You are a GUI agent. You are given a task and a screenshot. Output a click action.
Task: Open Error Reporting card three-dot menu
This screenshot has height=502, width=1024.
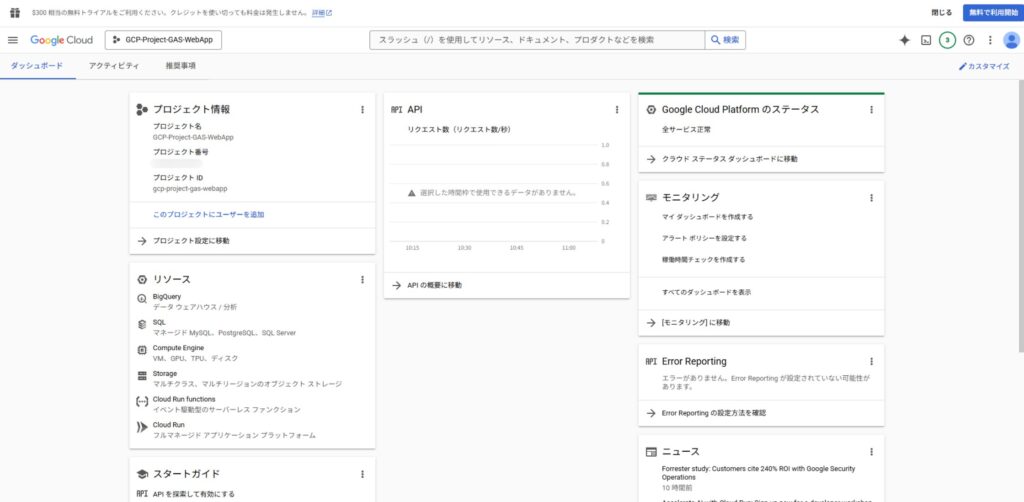871,361
